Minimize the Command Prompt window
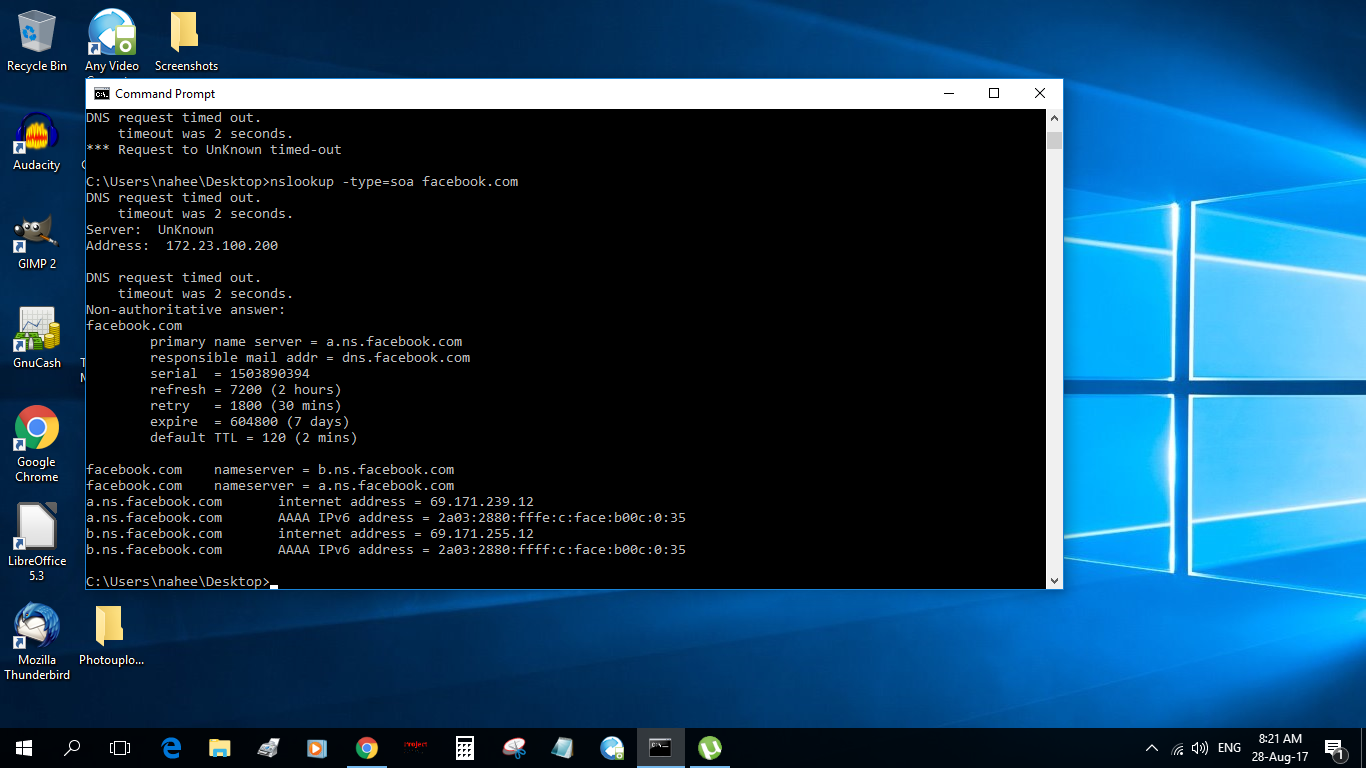This screenshot has width=1366, height=768. coord(948,94)
